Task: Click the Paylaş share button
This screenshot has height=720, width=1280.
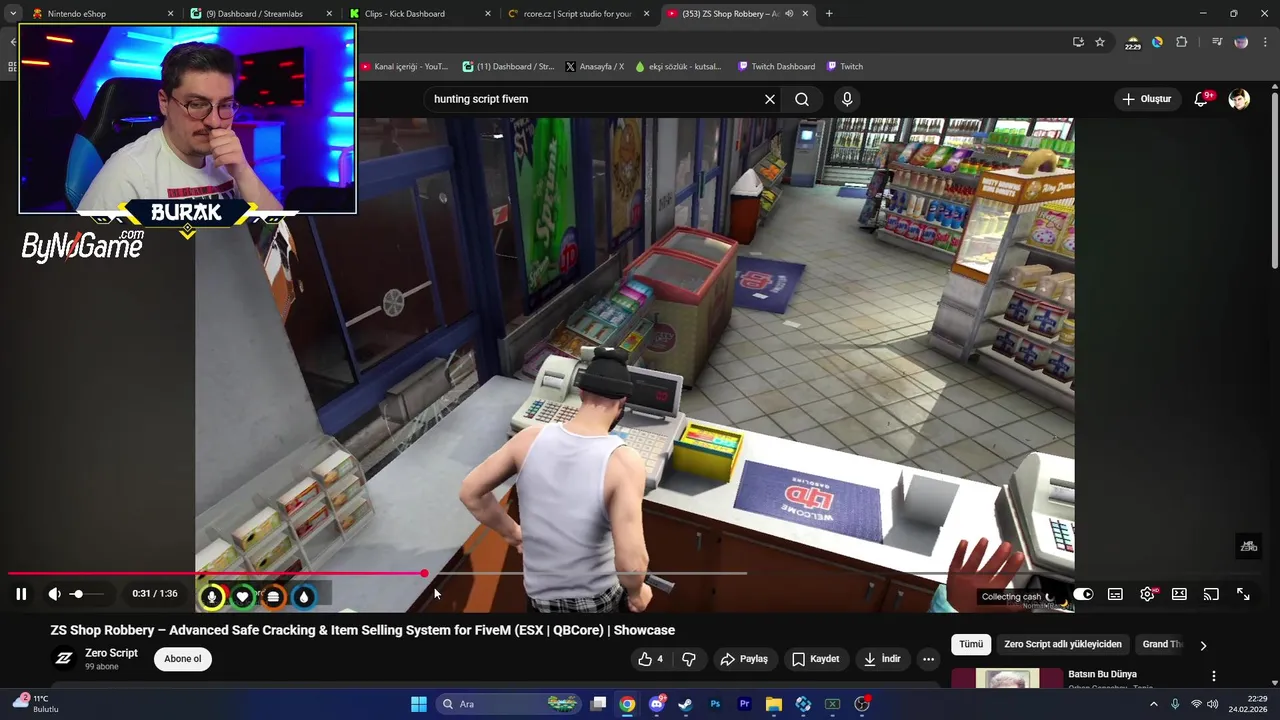Action: 744,659
